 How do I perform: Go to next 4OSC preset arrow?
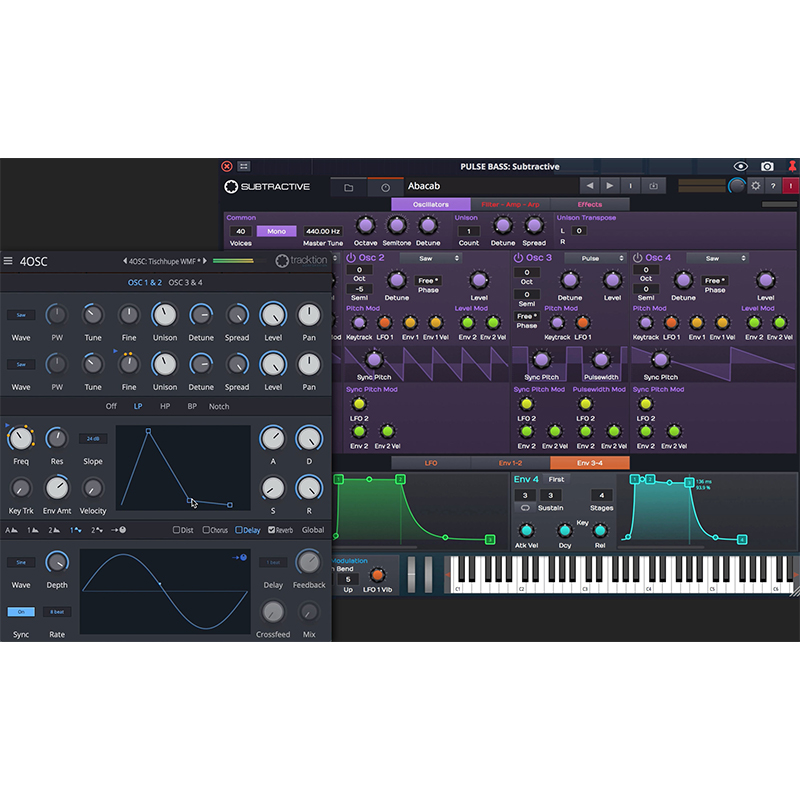click(x=205, y=261)
